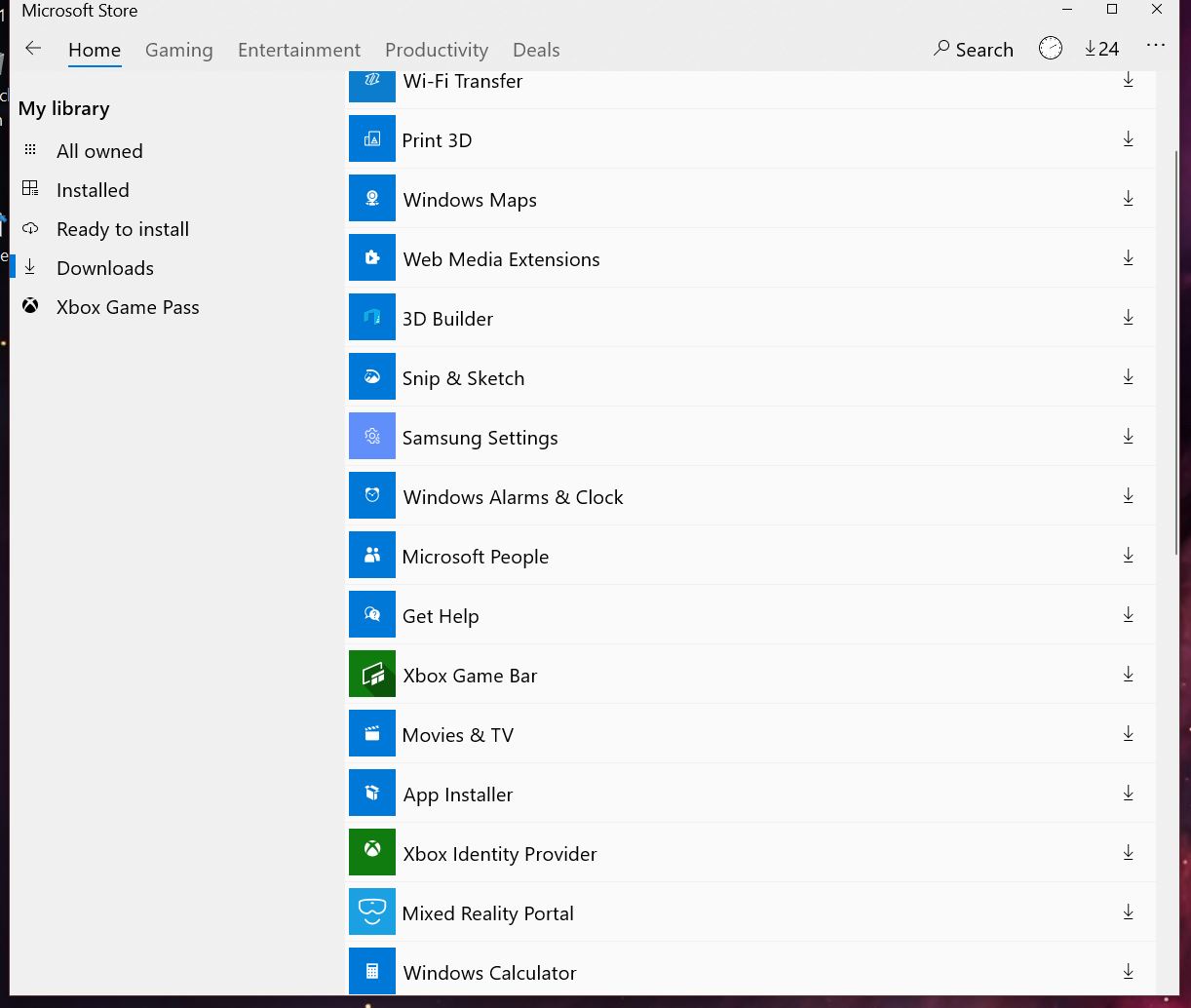Click the Get Help app icon

coord(372,615)
